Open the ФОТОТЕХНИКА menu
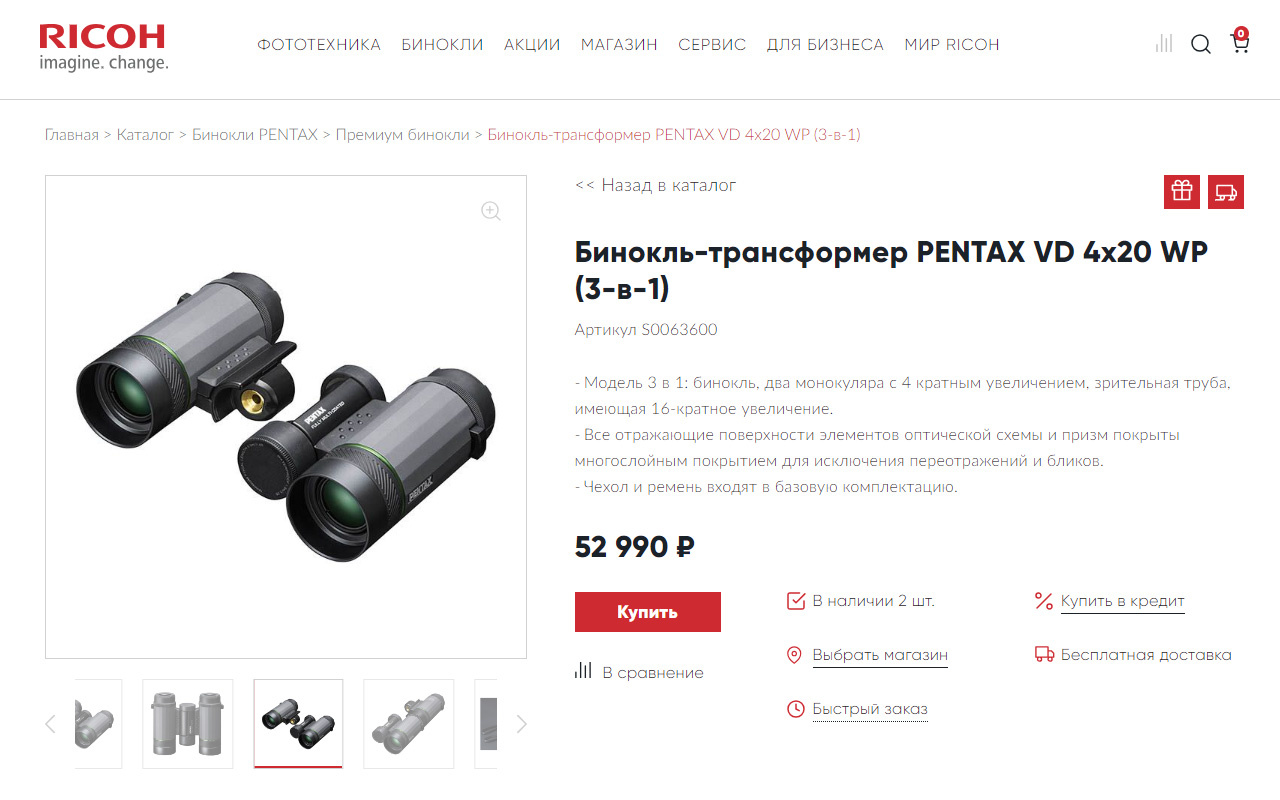This screenshot has width=1280, height=800. tap(319, 45)
